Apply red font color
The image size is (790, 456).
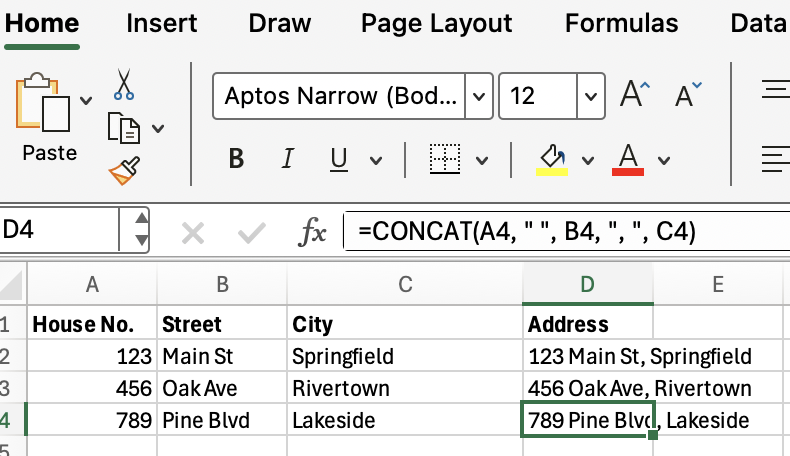tap(628, 160)
